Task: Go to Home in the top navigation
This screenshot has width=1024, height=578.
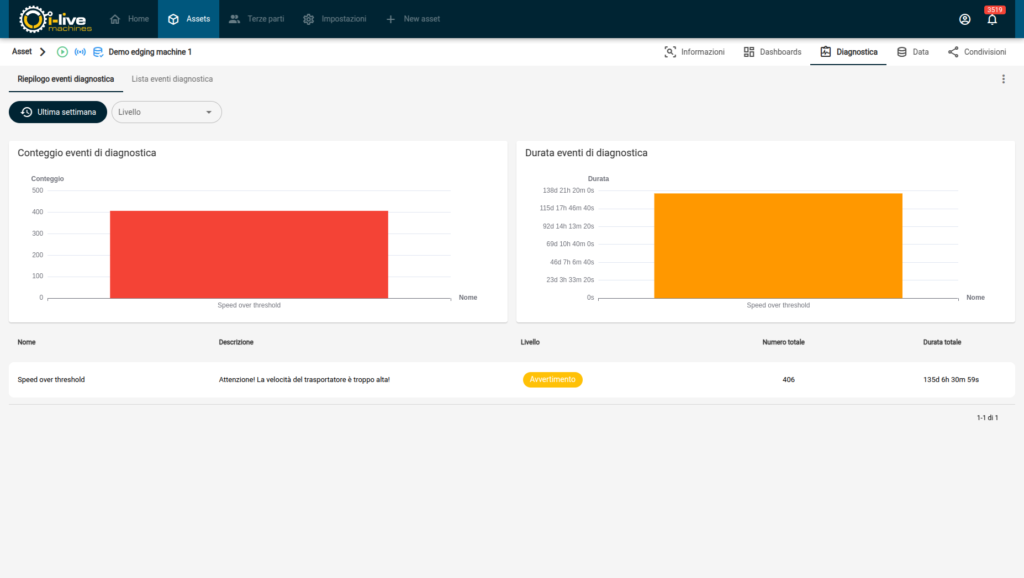Action: click(129, 19)
